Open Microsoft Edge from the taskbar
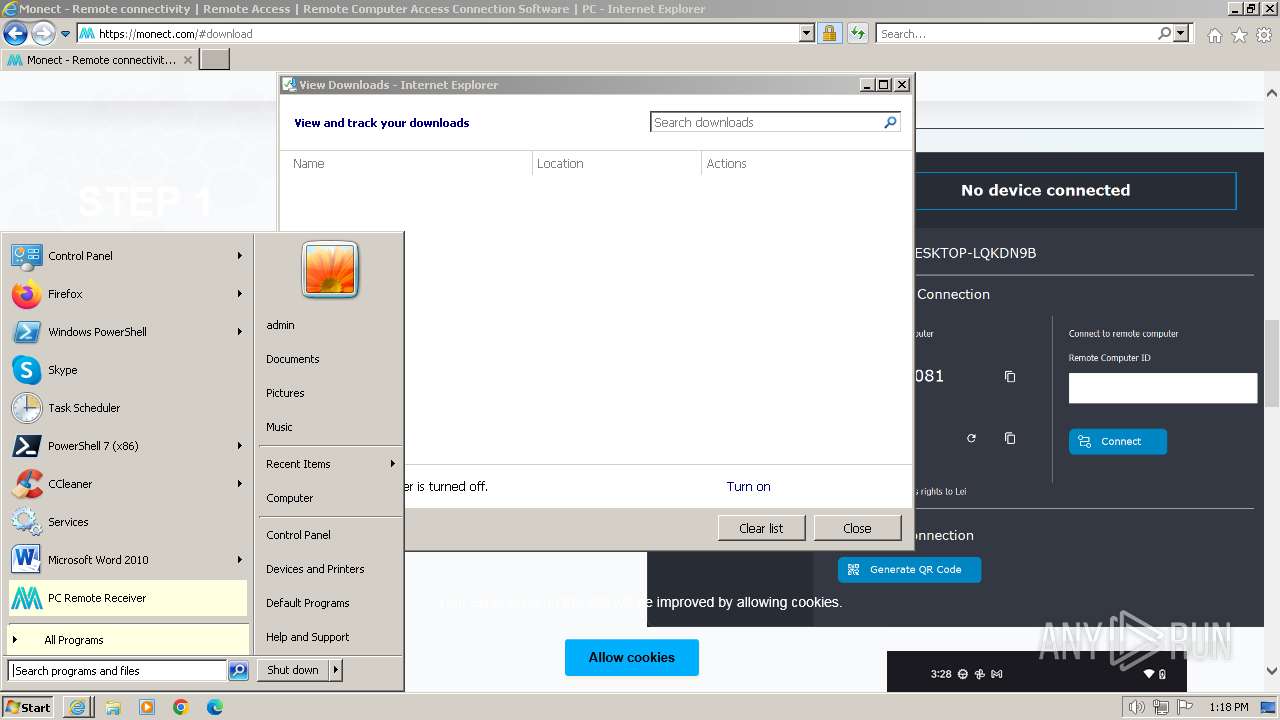Viewport: 1280px width, 720px height. pos(215,707)
